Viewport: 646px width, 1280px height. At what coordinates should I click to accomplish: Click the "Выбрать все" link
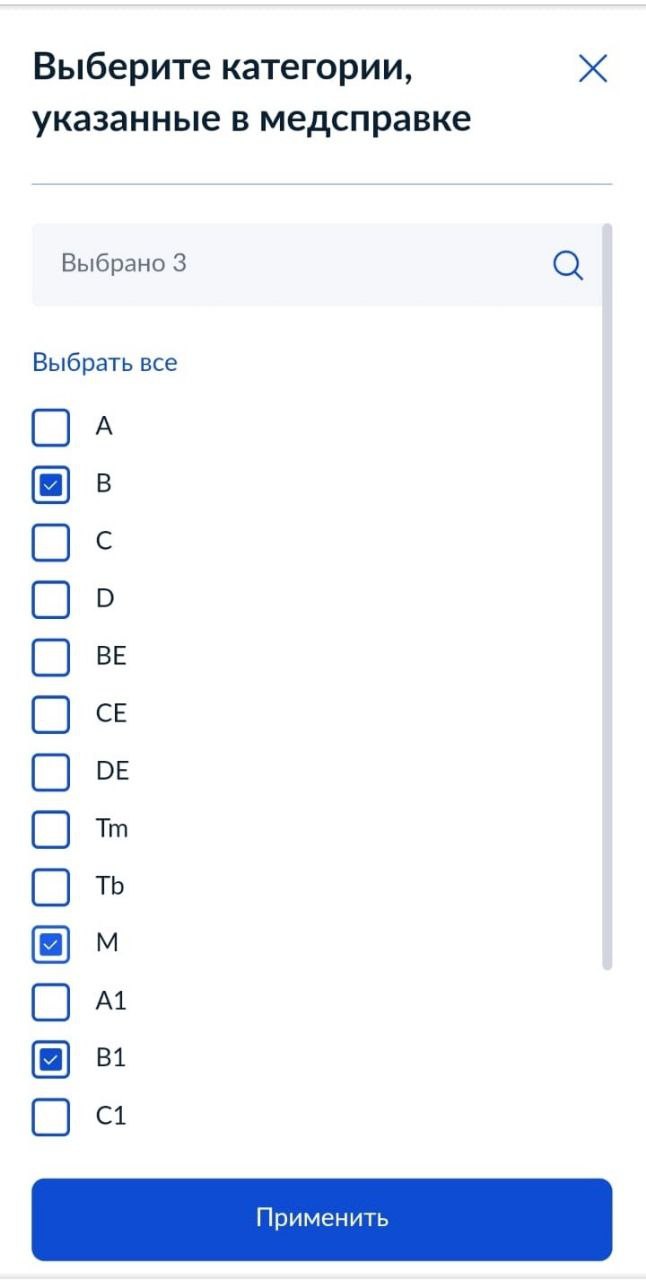105,362
